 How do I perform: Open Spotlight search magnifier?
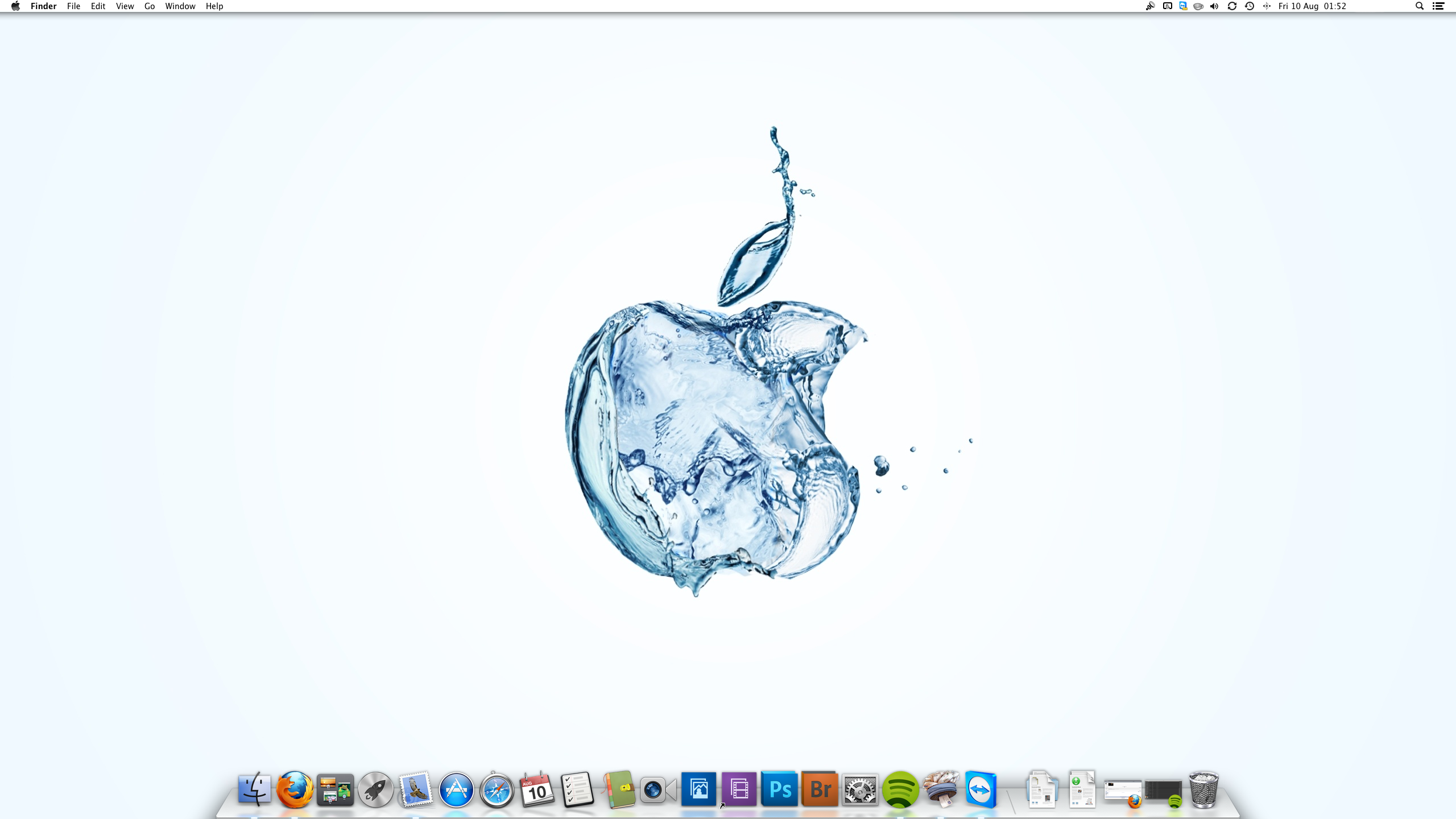coord(1420,6)
